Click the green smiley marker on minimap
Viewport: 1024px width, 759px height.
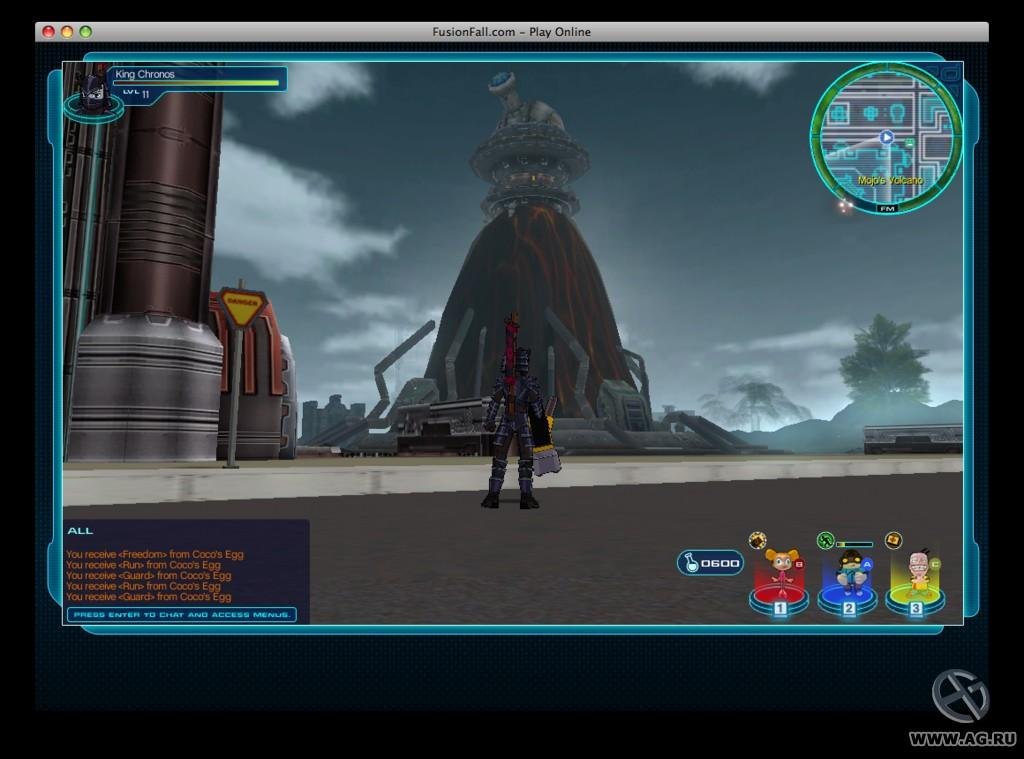click(x=910, y=144)
